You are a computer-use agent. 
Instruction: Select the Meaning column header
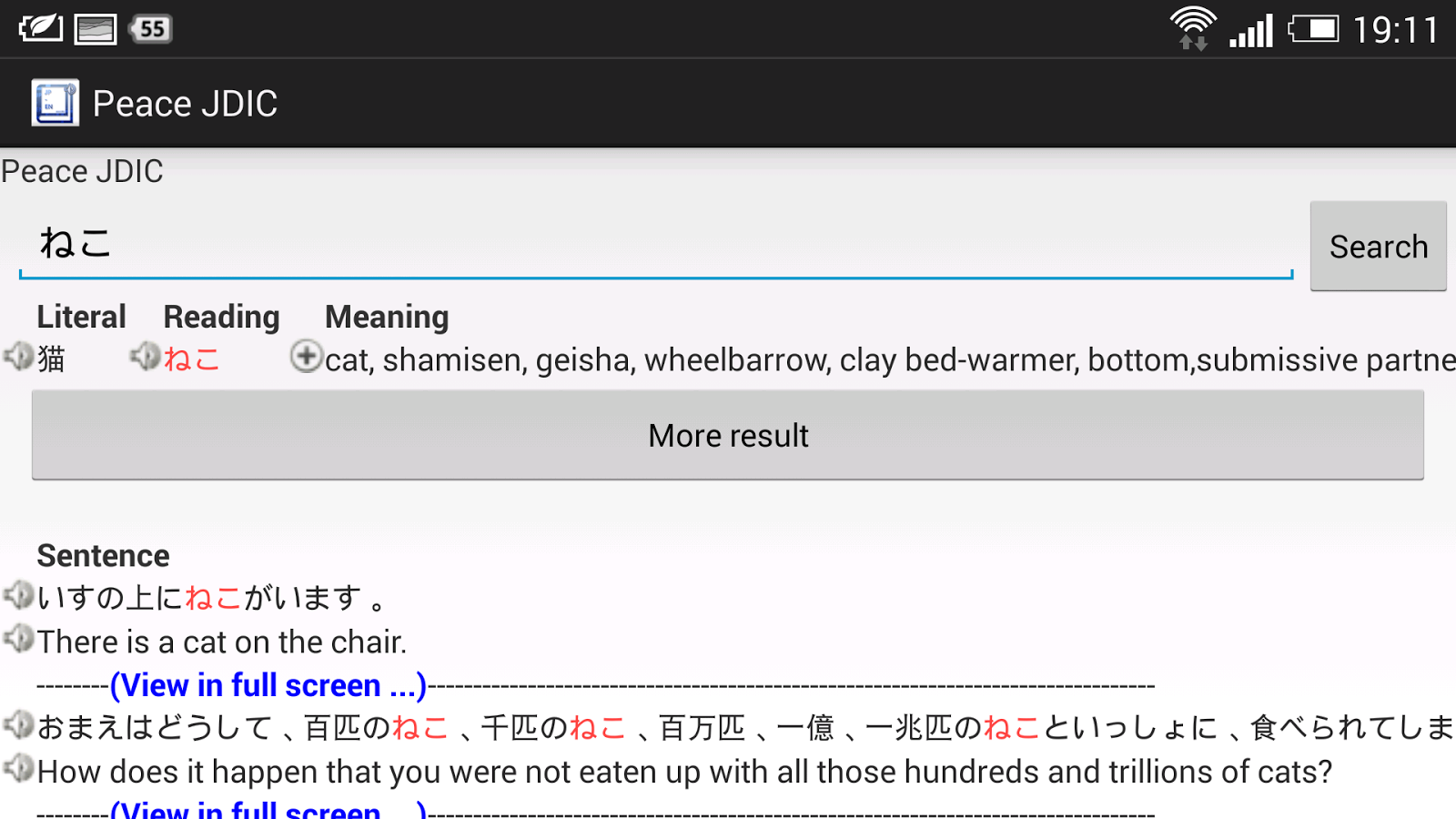click(386, 317)
